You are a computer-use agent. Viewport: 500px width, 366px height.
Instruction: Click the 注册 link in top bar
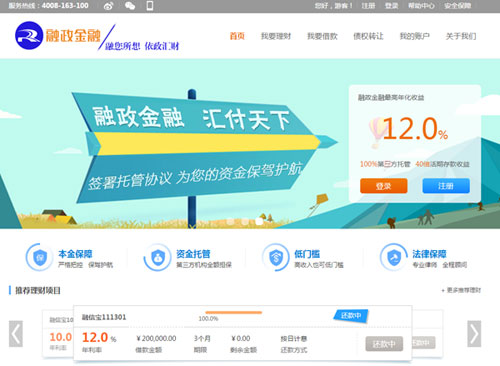click(x=369, y=6)
